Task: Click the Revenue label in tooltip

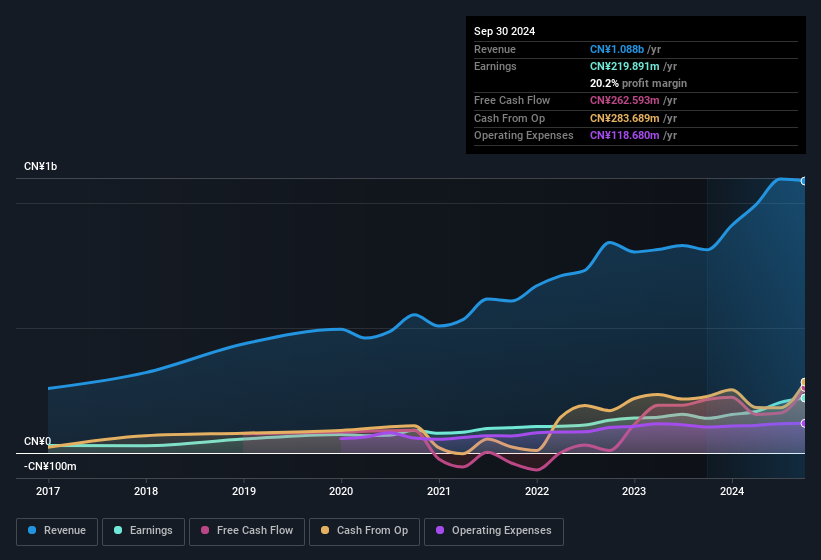Action: coord(495,49)
